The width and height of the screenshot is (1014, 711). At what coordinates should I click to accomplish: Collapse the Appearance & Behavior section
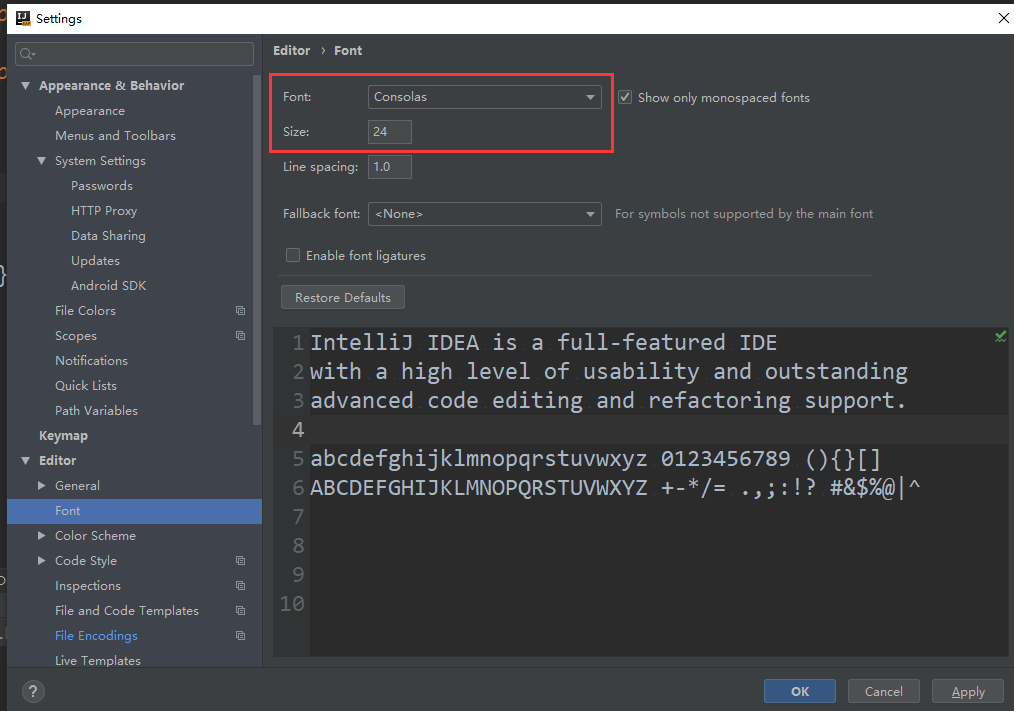[26, 85]
